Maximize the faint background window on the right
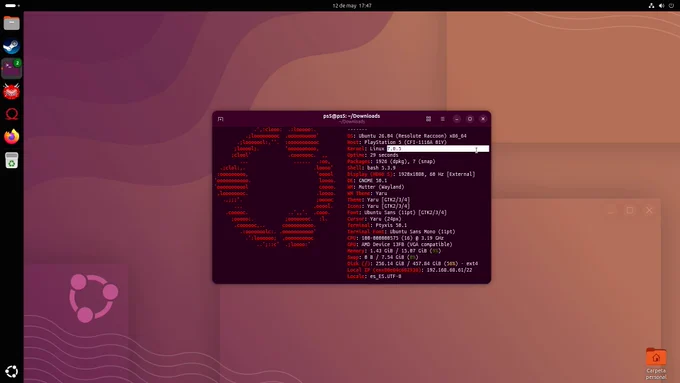The image size is (680, 383). point(630,210)
